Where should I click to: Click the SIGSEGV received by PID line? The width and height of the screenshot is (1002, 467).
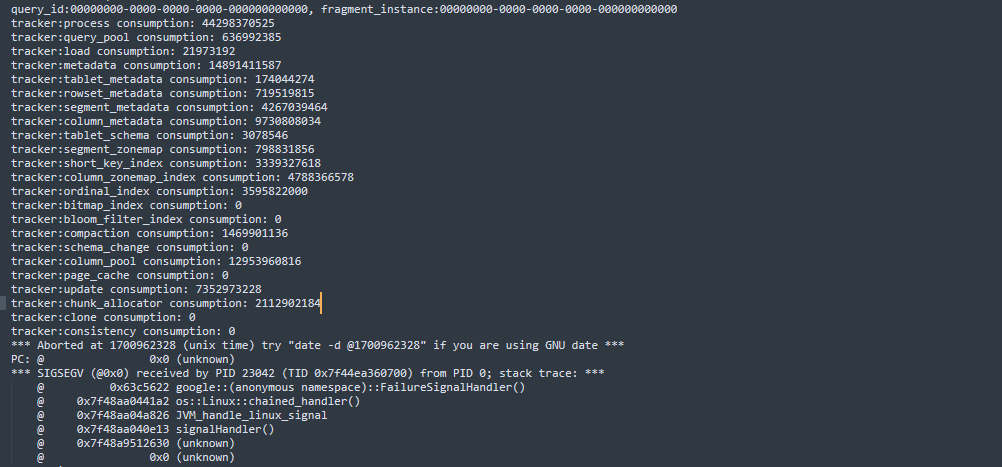pyautogui.click(x=307, y=374)
